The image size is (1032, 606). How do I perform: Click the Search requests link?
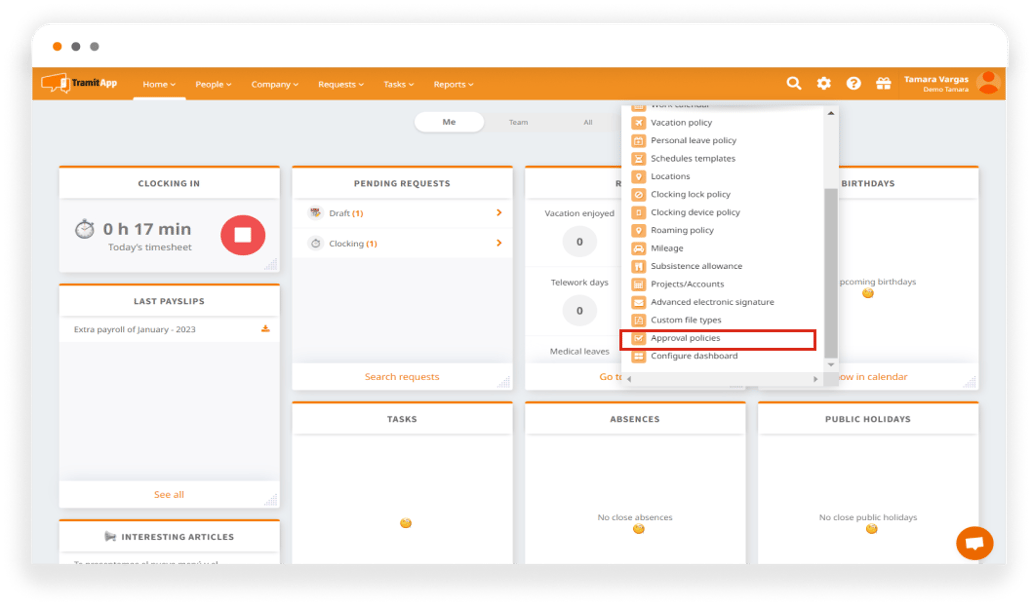(x=402, y=376)
